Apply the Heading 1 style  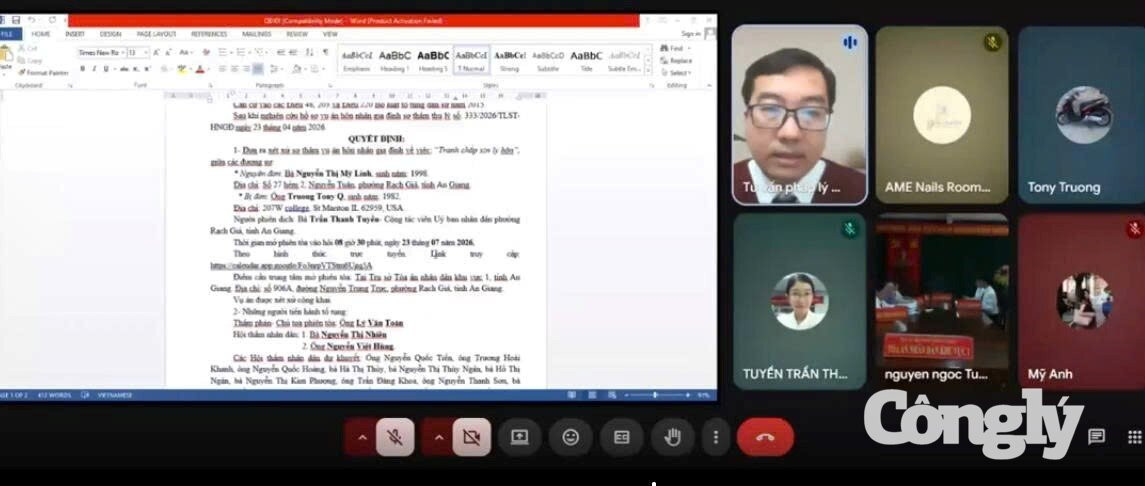[395, 60]
